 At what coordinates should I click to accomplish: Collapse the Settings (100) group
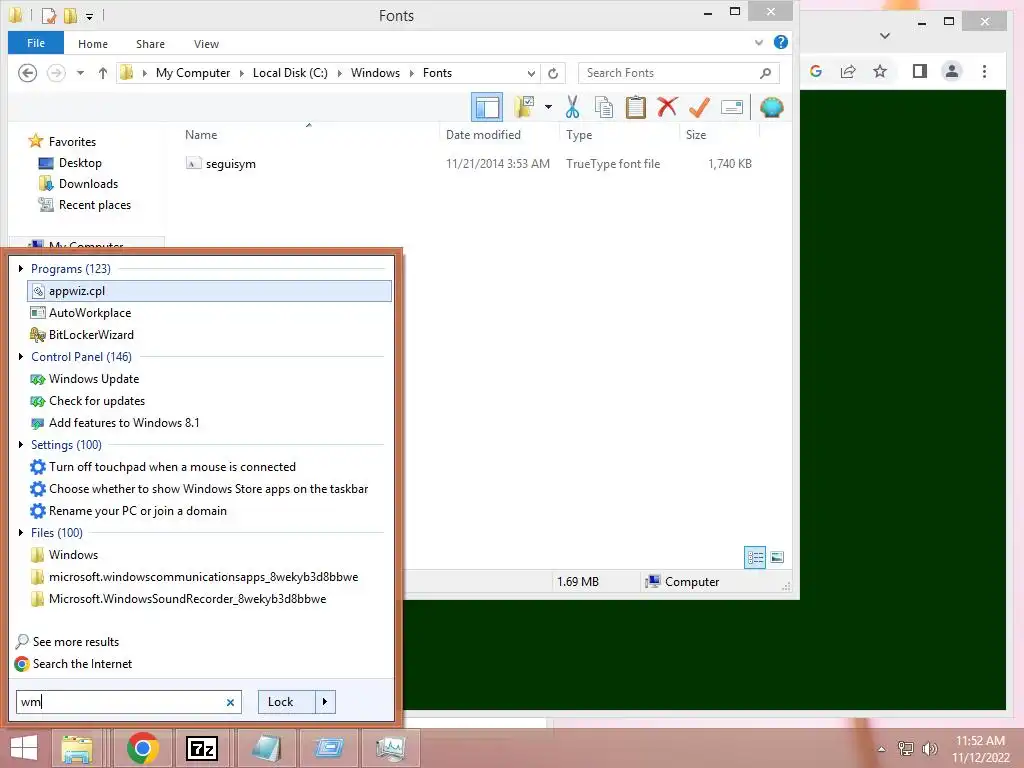pos(21,445)
